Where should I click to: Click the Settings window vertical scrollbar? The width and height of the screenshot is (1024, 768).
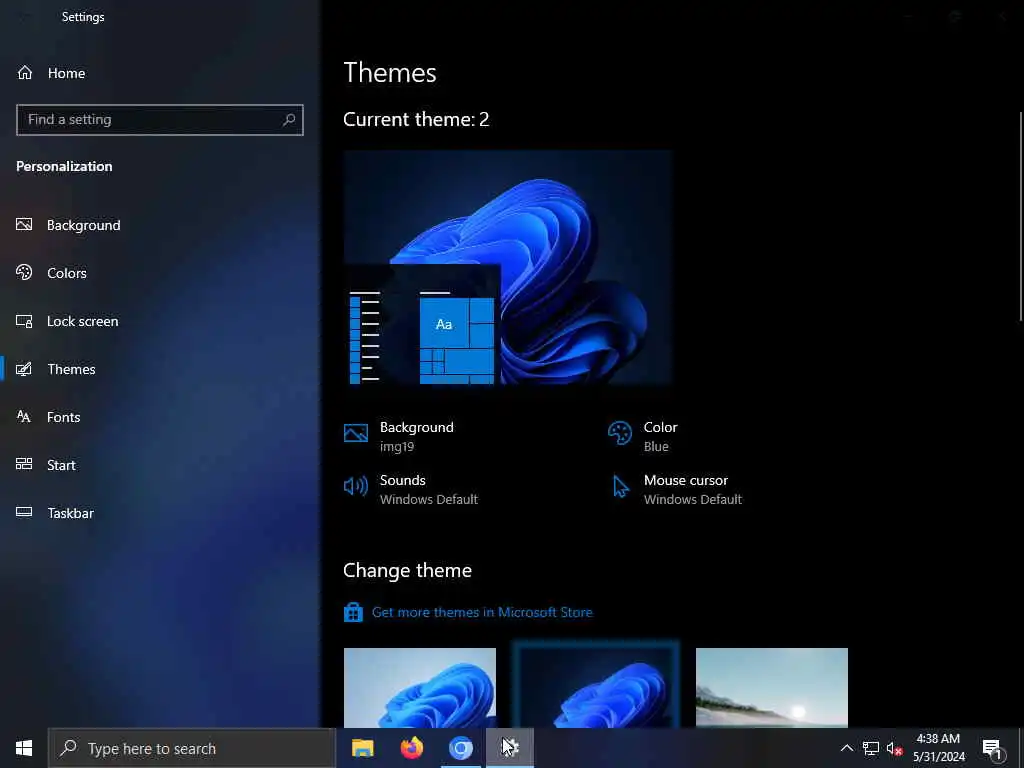pyautogui.click(x=1021, y=216)
